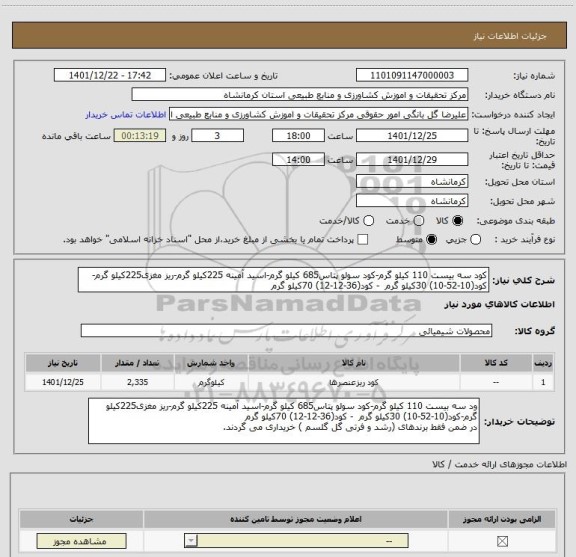576x557 pixels.
Task: Click the مشاهده مجوز button
Action: coord(81,541)
